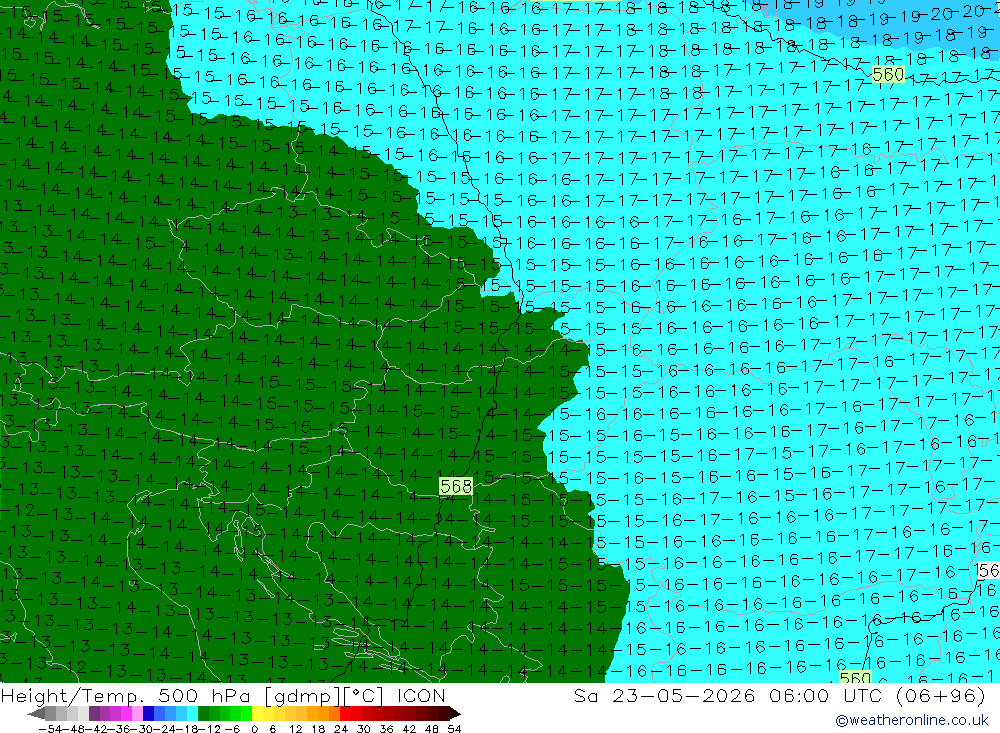The height and width of the screenshot is (733, 1000).
Task: Pick the orange swatch above 18 in legend
Action: tap(323, 714)
